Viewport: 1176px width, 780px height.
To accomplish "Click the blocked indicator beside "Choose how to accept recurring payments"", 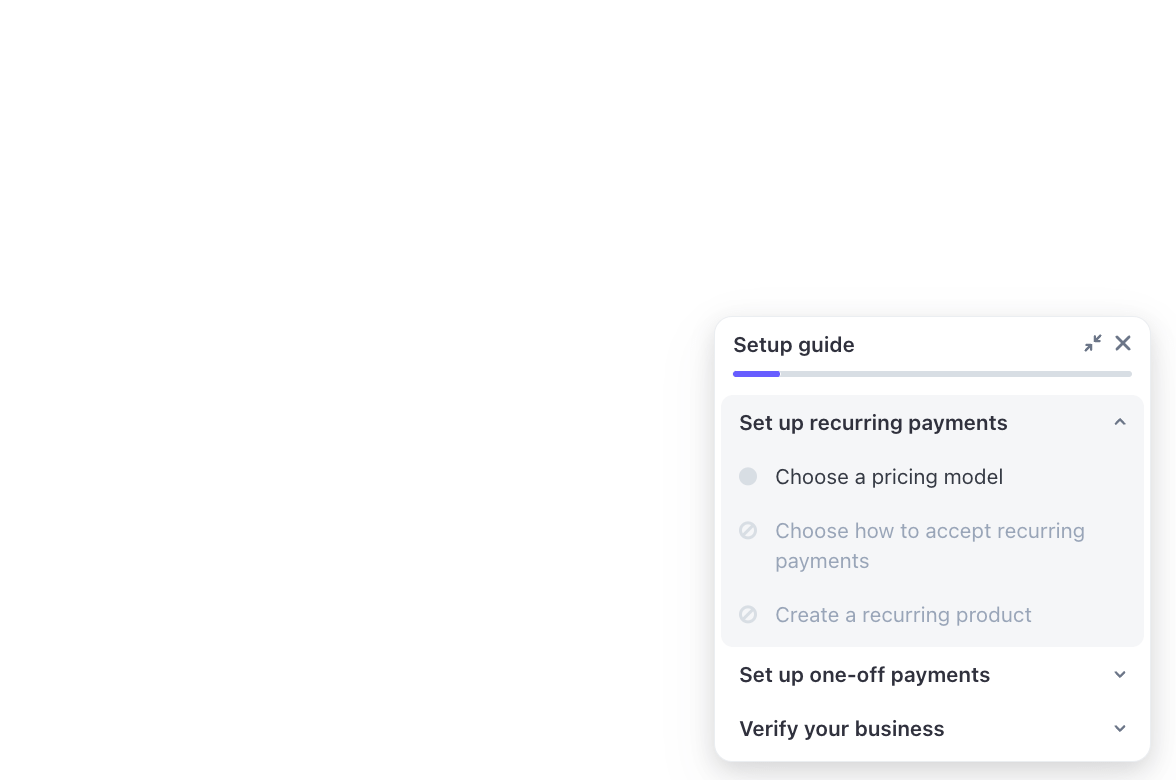I will [x=748, y=530].
